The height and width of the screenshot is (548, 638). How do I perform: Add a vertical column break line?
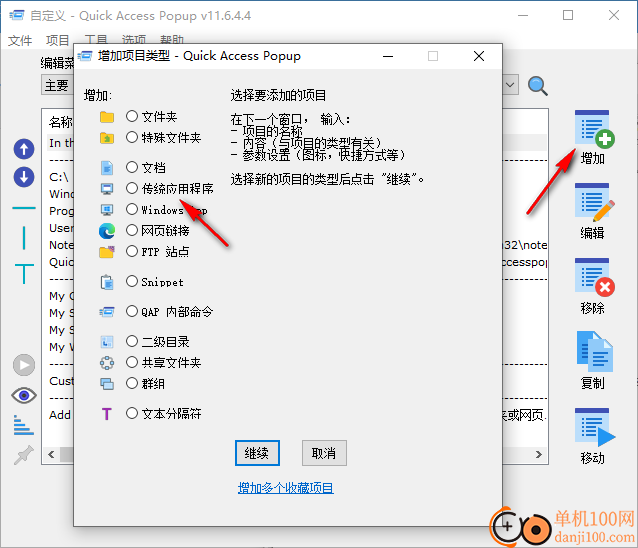coord(24,238)
